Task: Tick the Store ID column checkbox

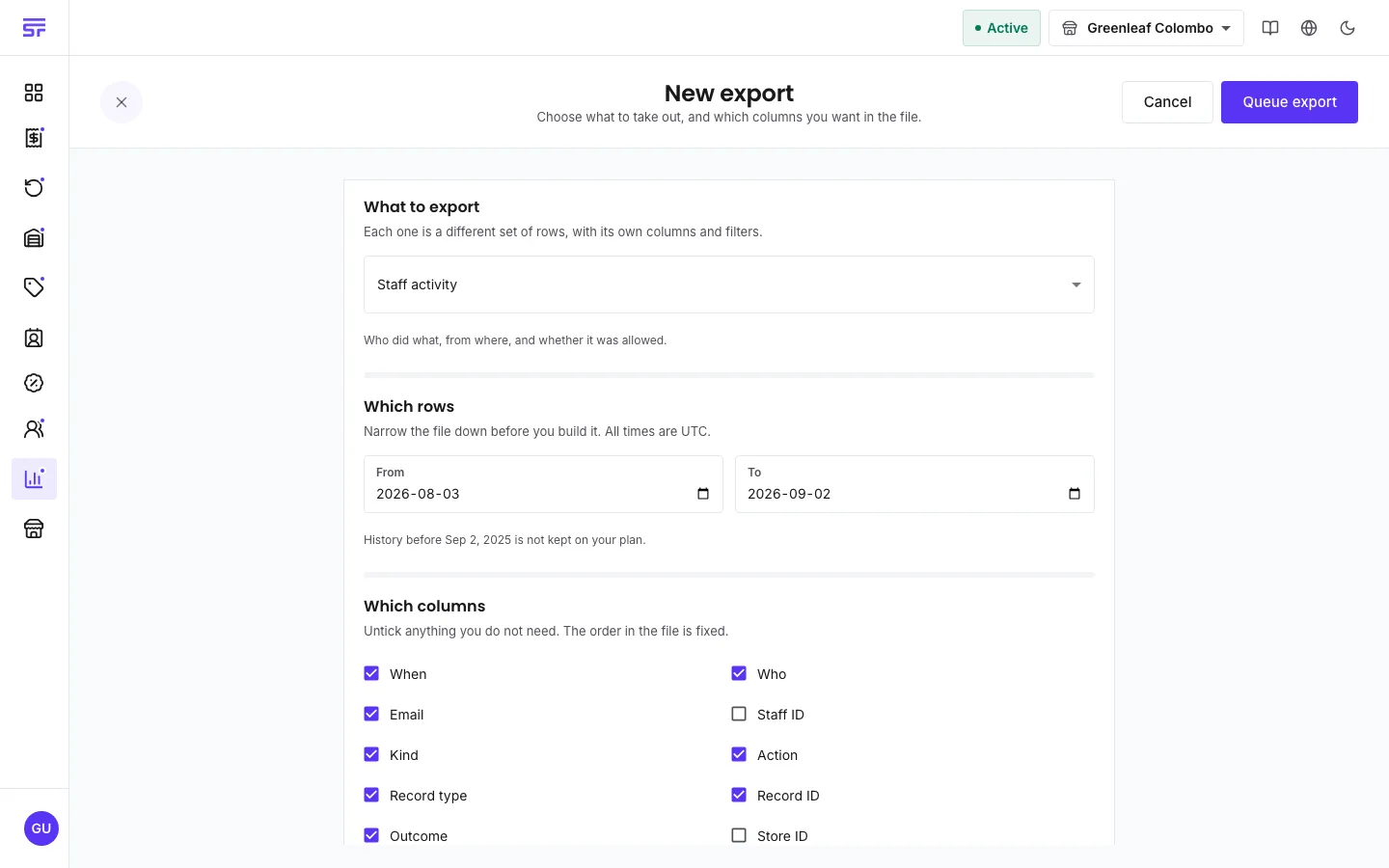Action: [739, 835]
